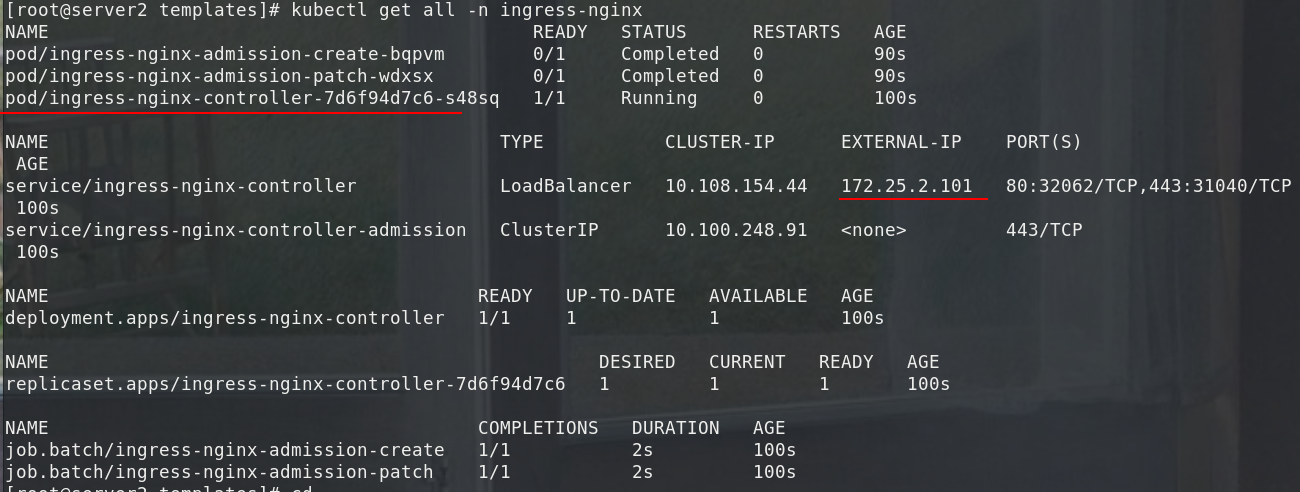
Task: Click the 'EXTERNAL-IP' column header
Action: 901,142
